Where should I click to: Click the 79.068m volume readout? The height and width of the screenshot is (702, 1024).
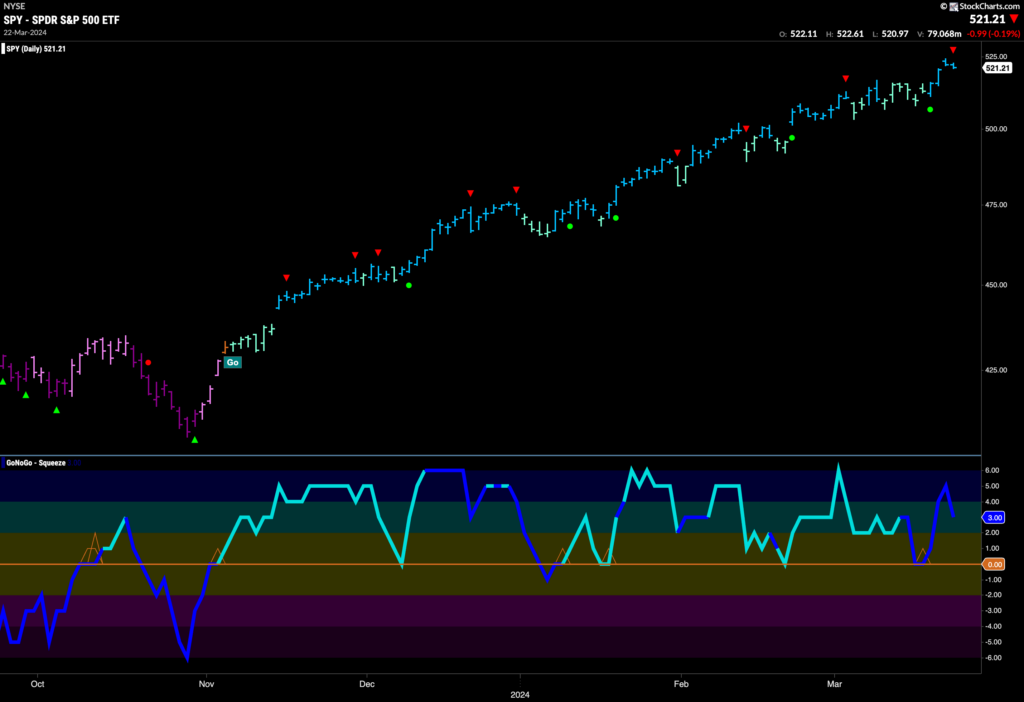(x=944, y=34)
